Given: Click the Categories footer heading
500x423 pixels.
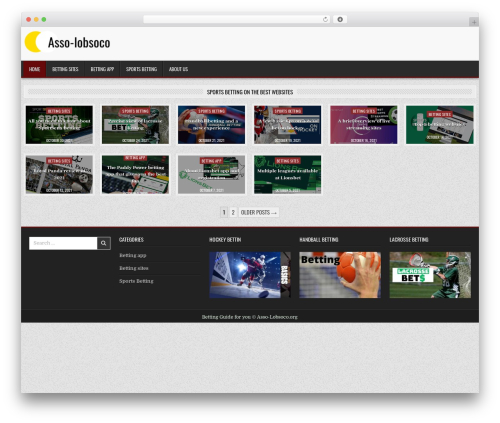Looking at the screenshot, I should (x=131, y=240).
